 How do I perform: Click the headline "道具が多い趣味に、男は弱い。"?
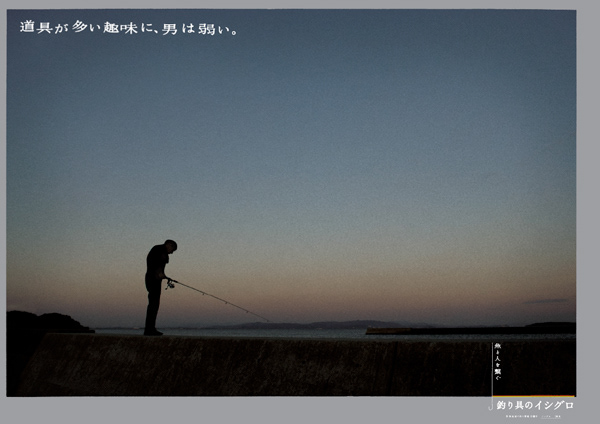[x=129, y=28]
